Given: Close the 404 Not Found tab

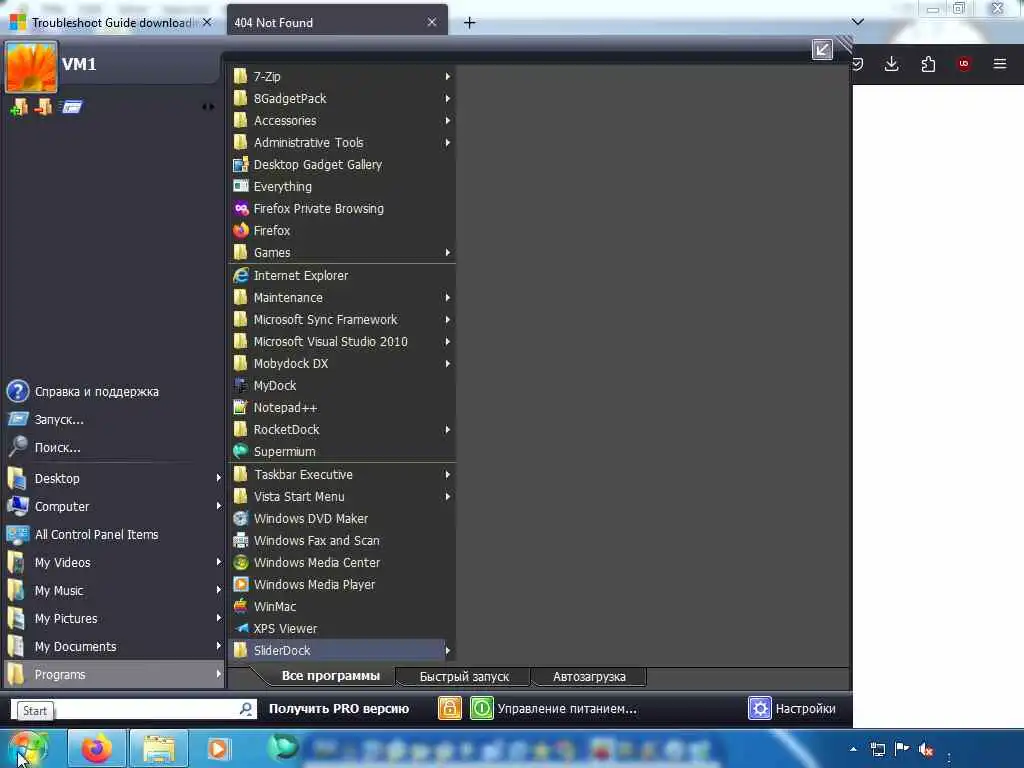Looking at the screenshot, I should coord(432,22).
